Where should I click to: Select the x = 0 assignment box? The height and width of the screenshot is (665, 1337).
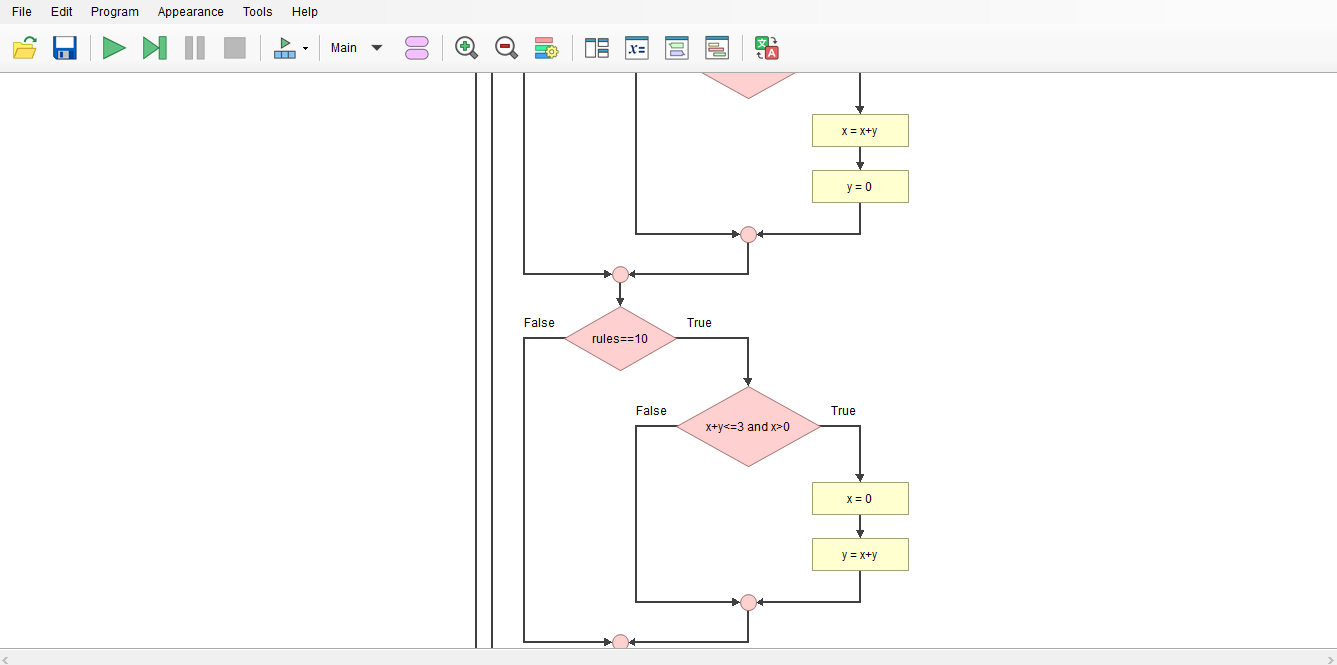[x=860, y=499]
